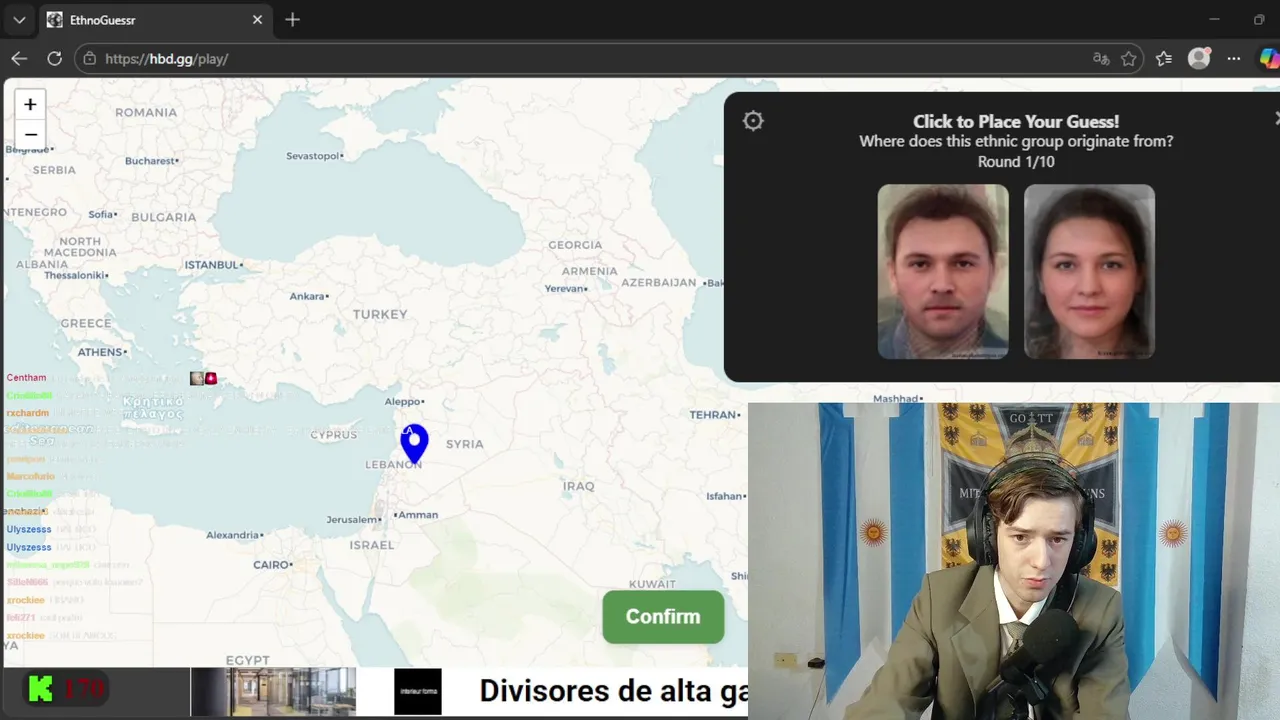Click ISTANBUL label on the map
This screenshot has width=1280, height=720.
tap(212, 265)
